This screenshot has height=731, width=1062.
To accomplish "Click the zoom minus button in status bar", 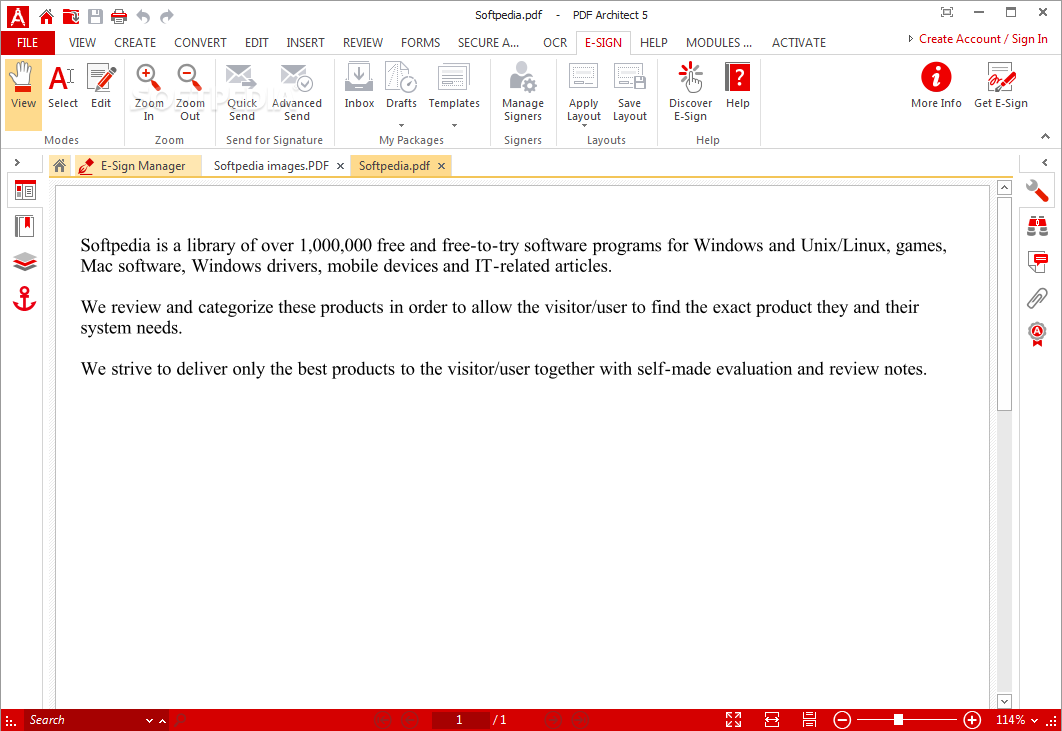I will pos(841,719).
